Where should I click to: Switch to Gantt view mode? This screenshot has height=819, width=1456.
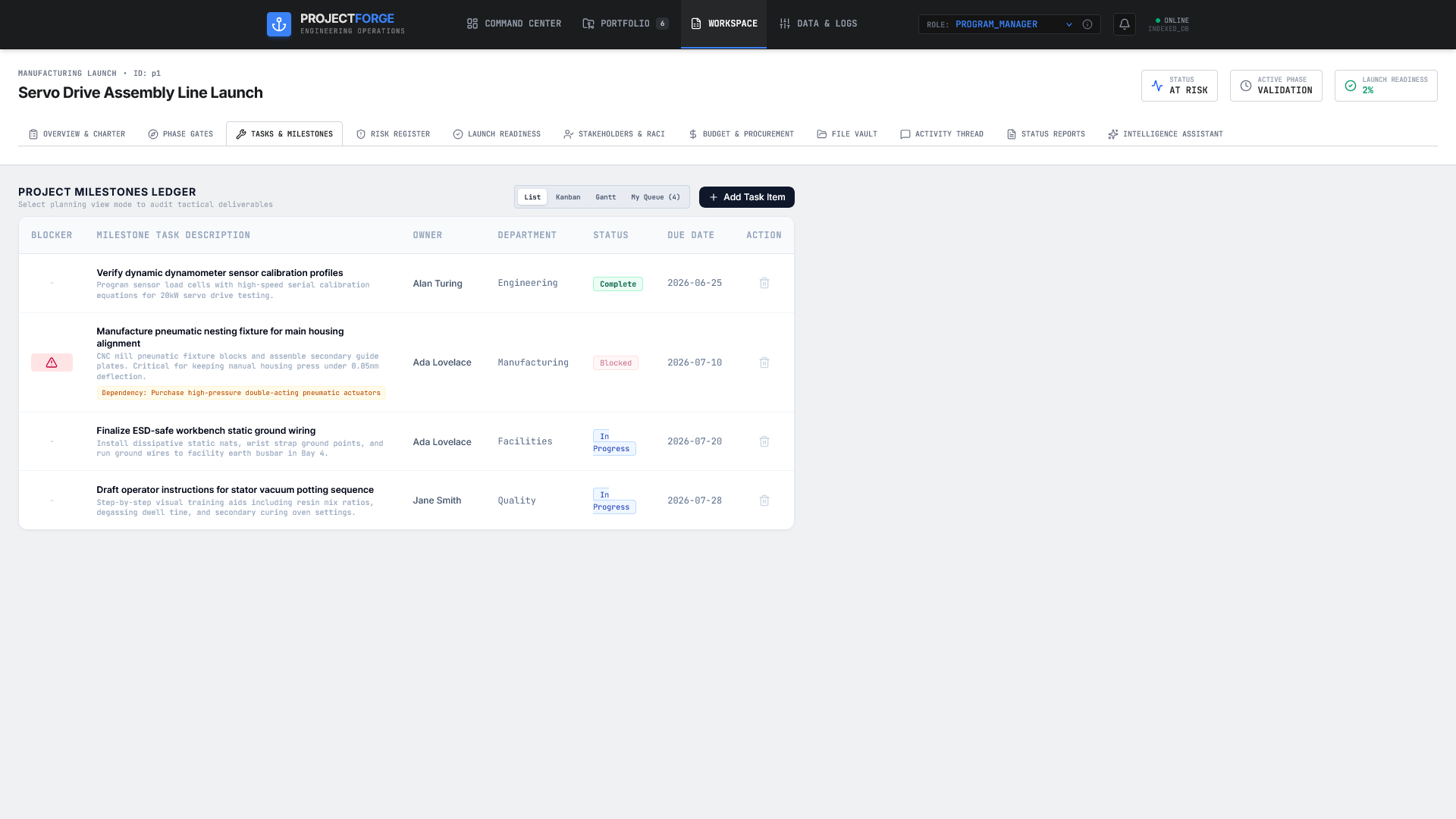(x=606, y=197)
